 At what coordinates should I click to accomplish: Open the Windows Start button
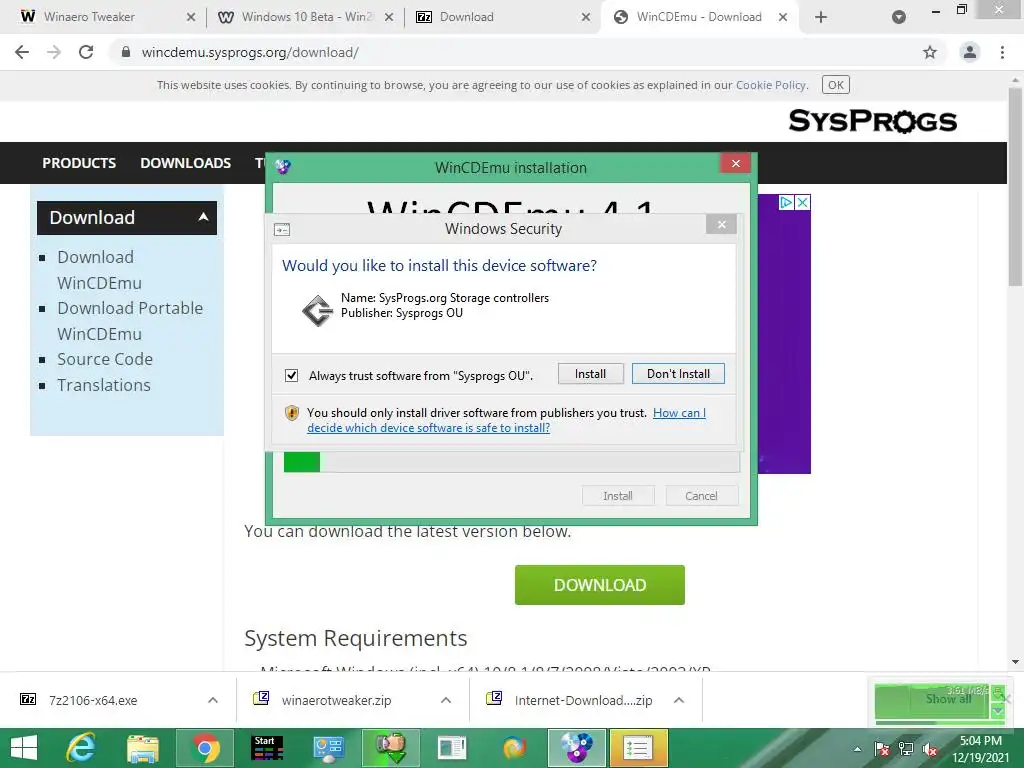(x=24, y=748)
